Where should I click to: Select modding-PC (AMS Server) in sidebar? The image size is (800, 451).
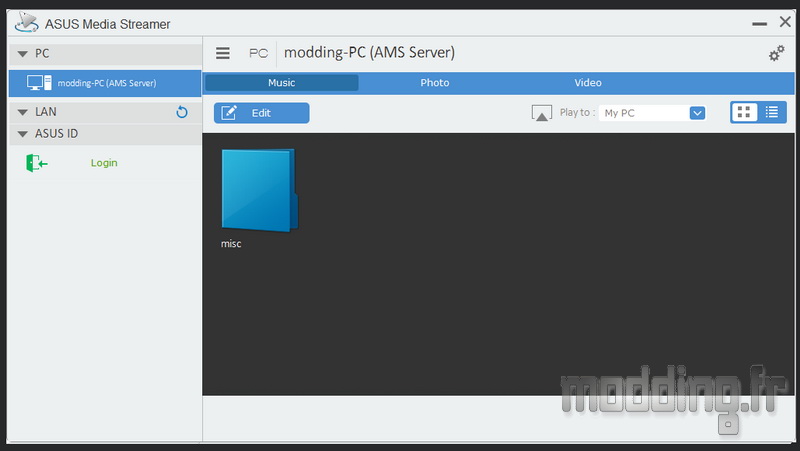[x=105, y=83]
